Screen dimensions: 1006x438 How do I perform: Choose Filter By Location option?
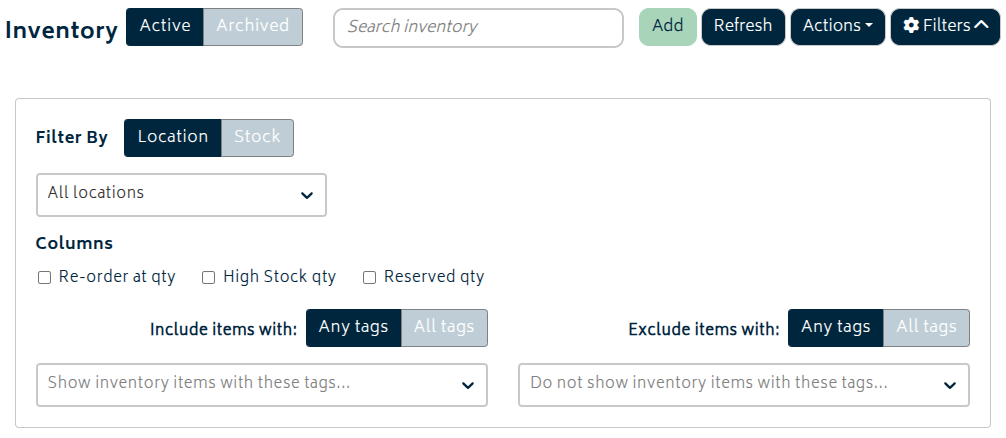[173, 138]
